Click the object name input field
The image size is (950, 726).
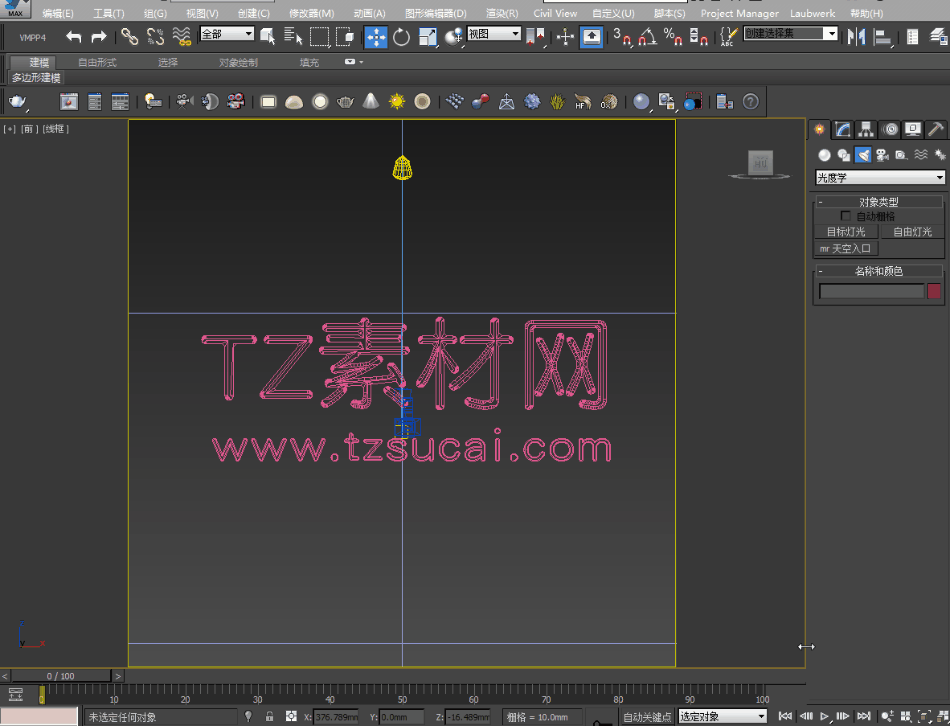coord(871,291)
